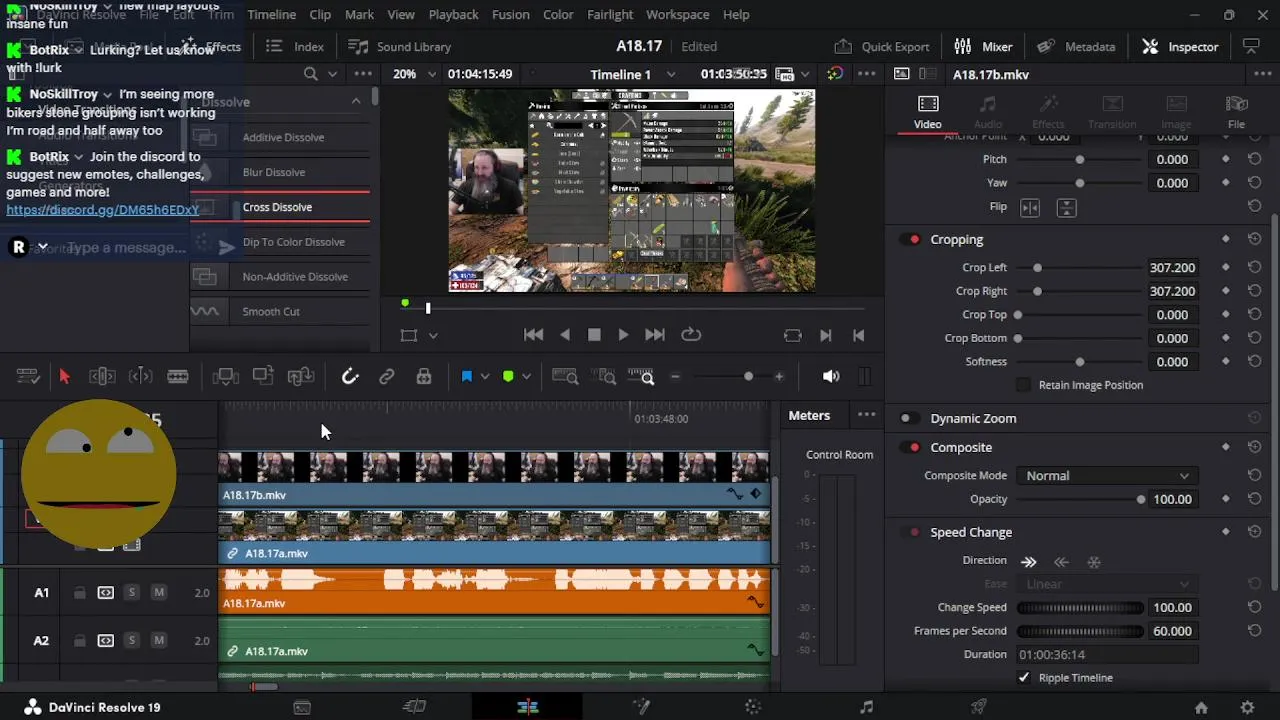
Task: Toggle the Position Lock
Action: coord(424,376)
